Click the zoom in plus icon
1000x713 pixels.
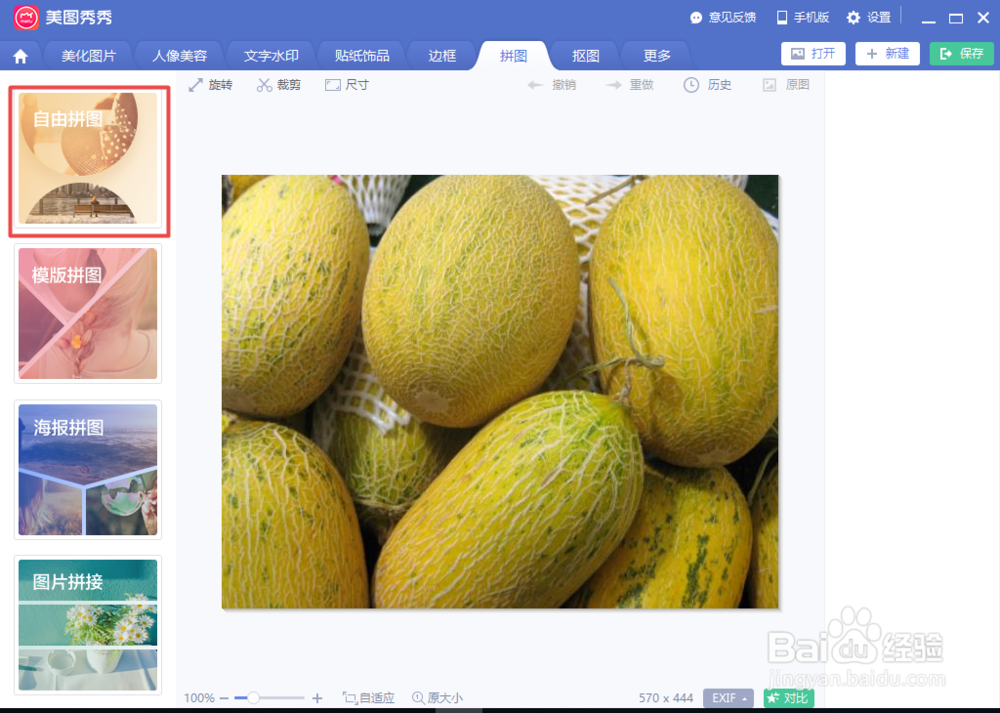click(317, 698)
